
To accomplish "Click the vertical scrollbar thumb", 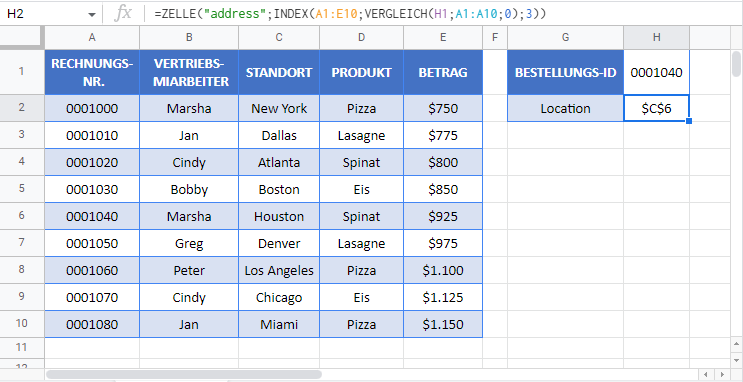I will tap(736, 64).
